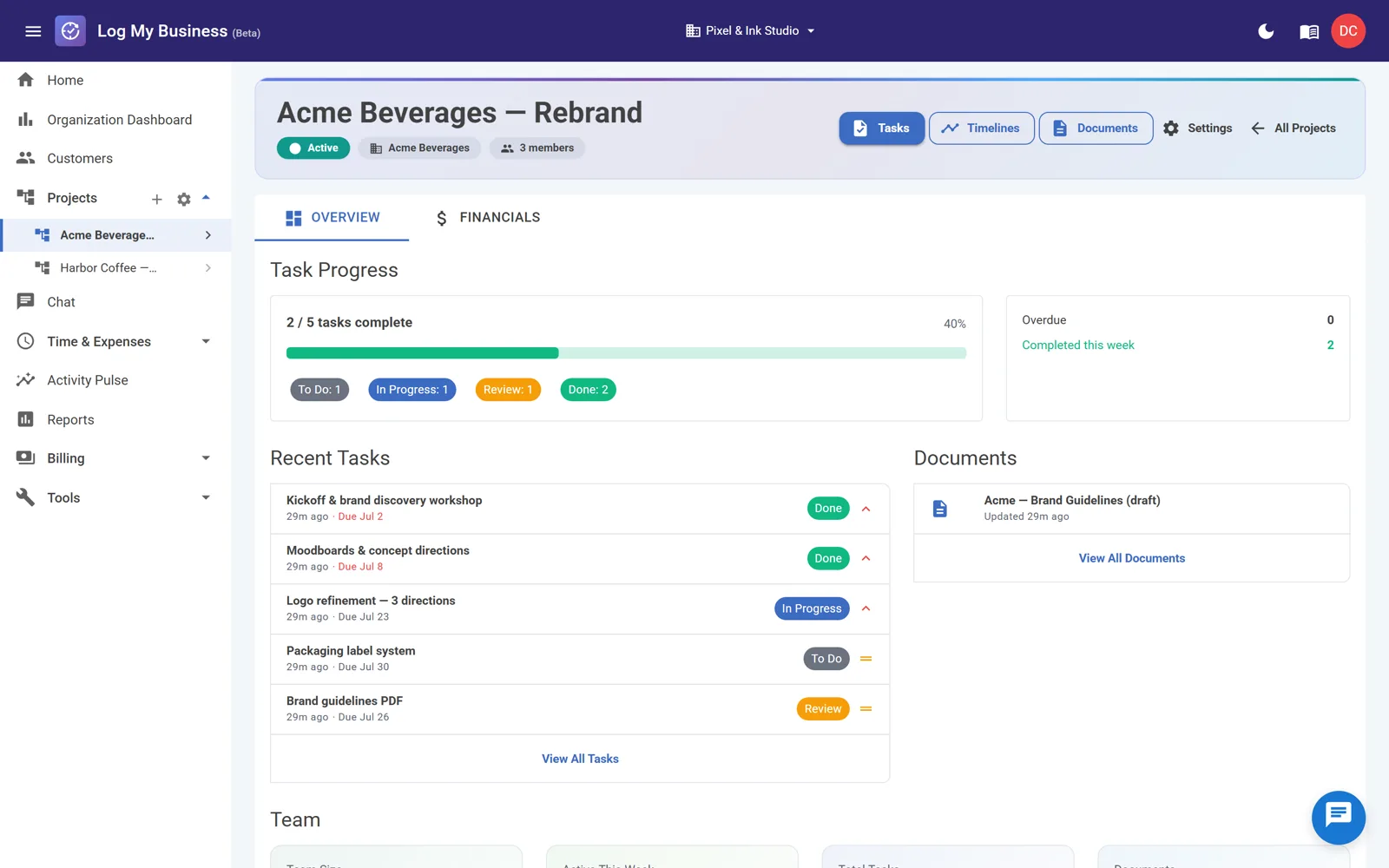Image resolution: width=1389 pixels, height=868 pixels.
Task: Open Logo refinement — 3 directions task
Action: point(580,609)
